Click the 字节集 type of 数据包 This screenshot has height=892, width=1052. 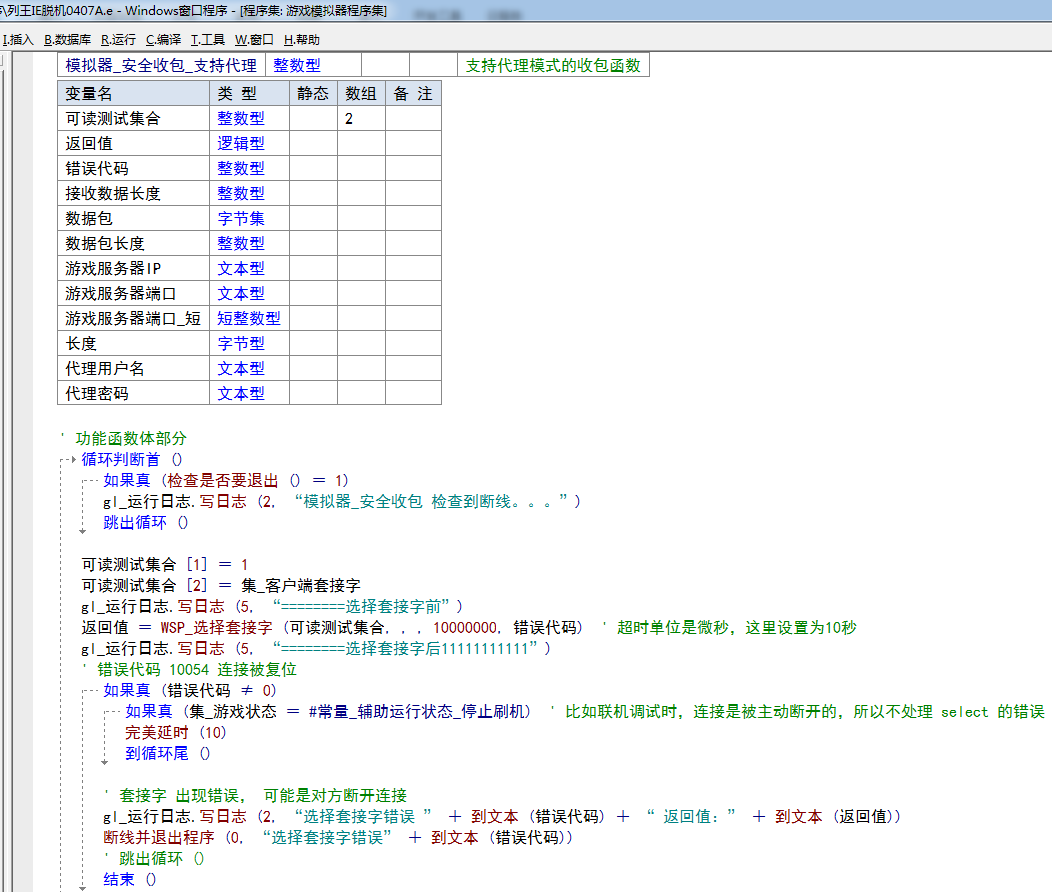(x=241, y=218)
